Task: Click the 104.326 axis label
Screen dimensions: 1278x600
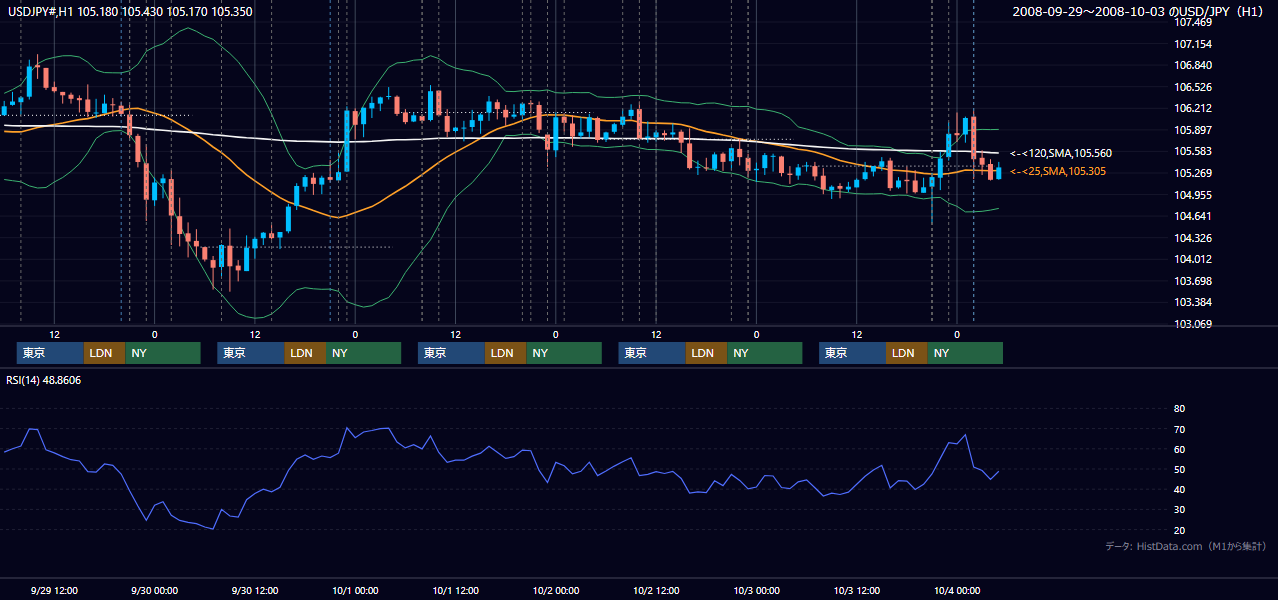Action: 1195,238
